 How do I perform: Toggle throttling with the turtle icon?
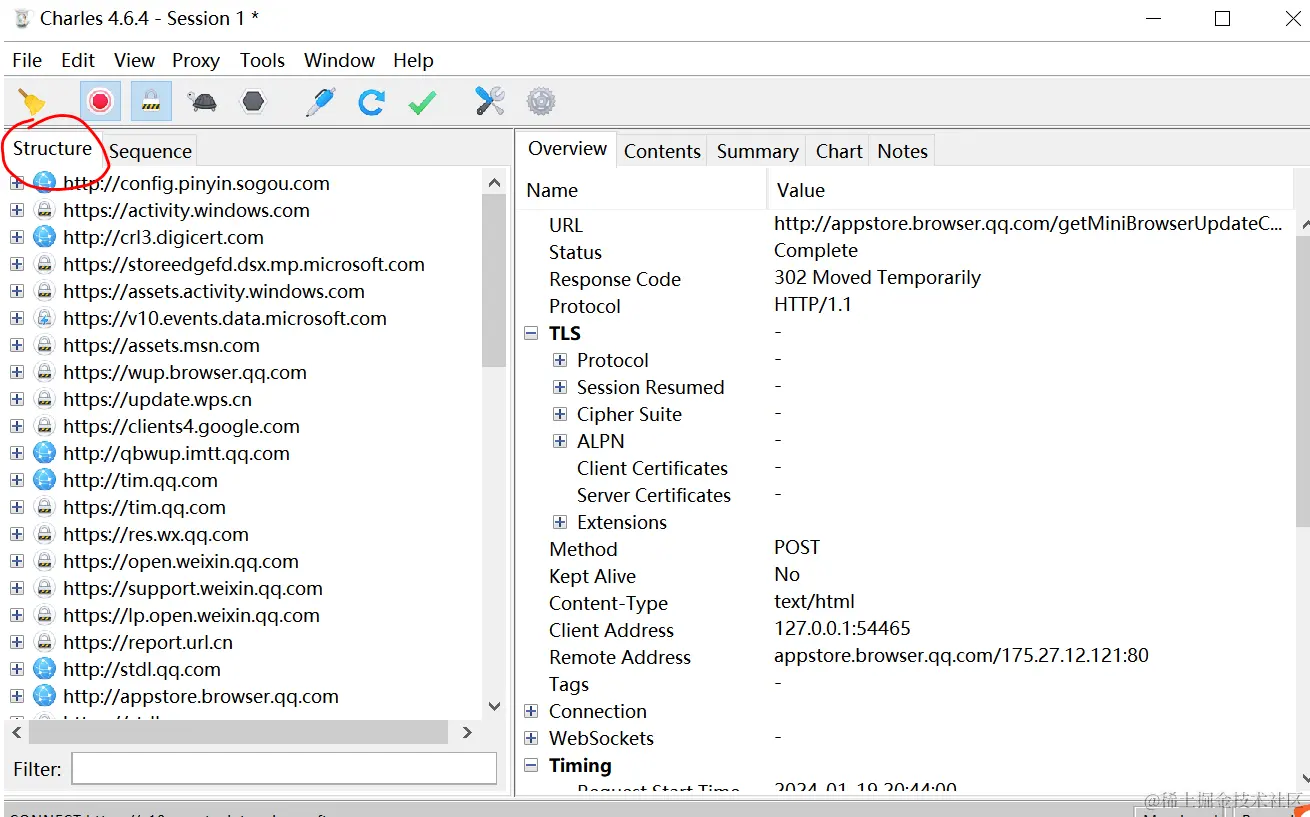[x=203, y=102]
